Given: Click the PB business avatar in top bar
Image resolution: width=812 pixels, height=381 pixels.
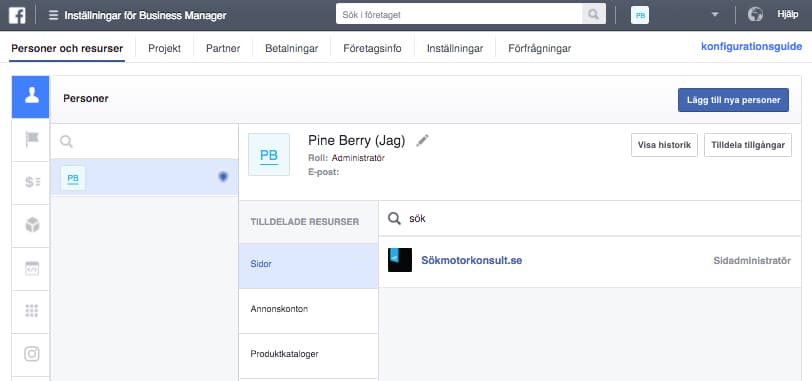Looking at the screenshot, I should tap(640, 15).
